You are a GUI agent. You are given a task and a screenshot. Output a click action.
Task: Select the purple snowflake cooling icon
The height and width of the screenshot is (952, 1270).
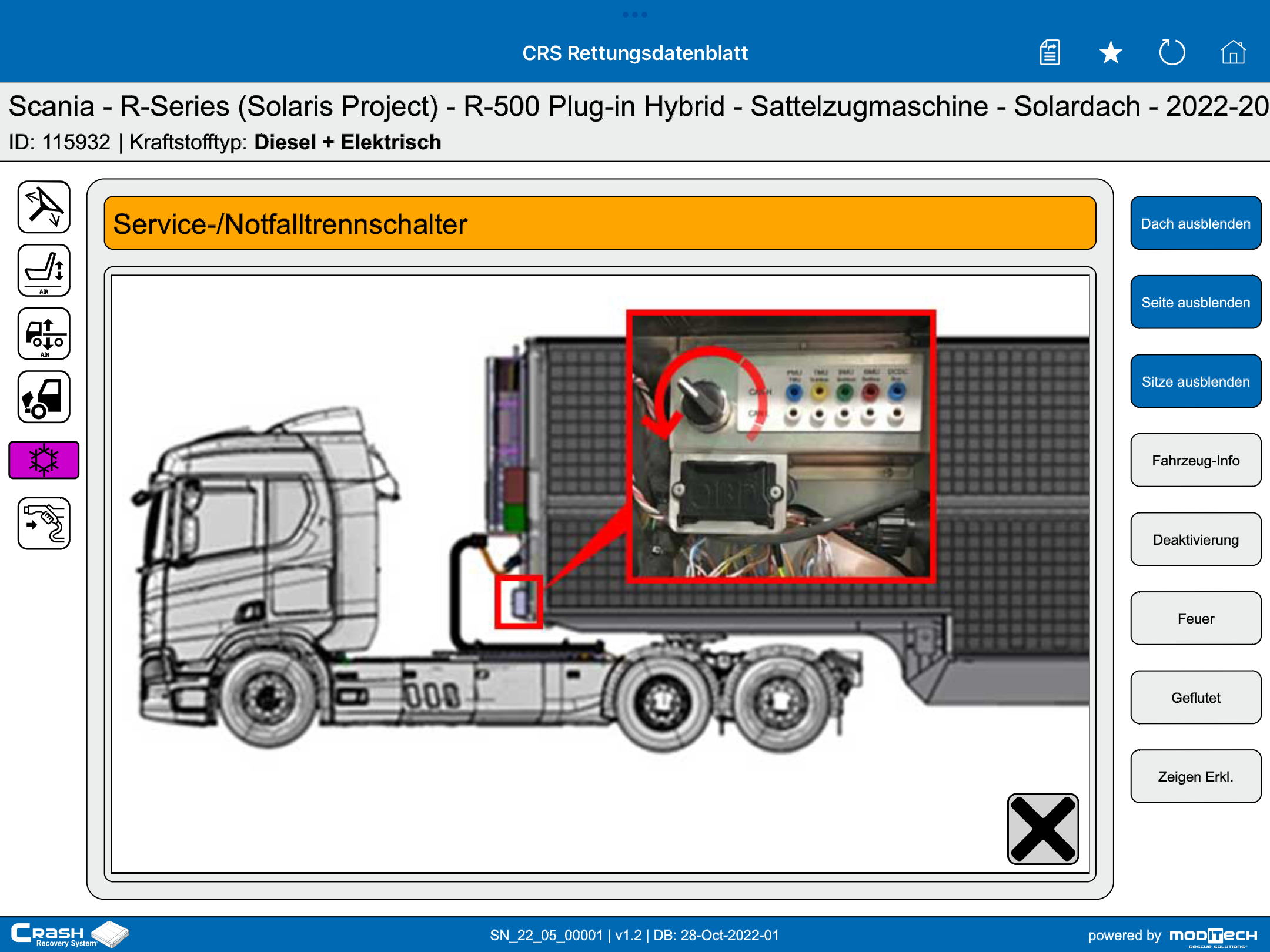tap(44, 460)
